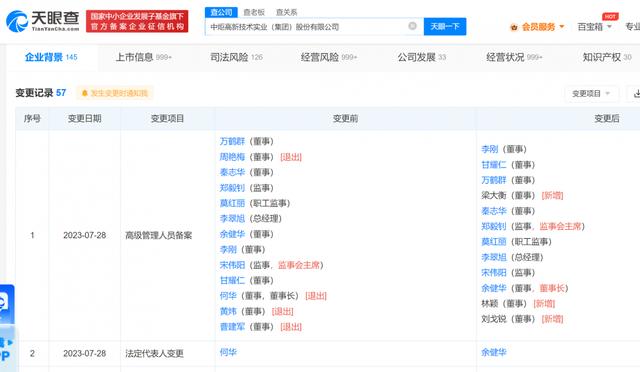Screen dimensions: 640x372
Task: Click the red 国家中小企业发展子基金旗下 banner
Action: coord(137,21)
